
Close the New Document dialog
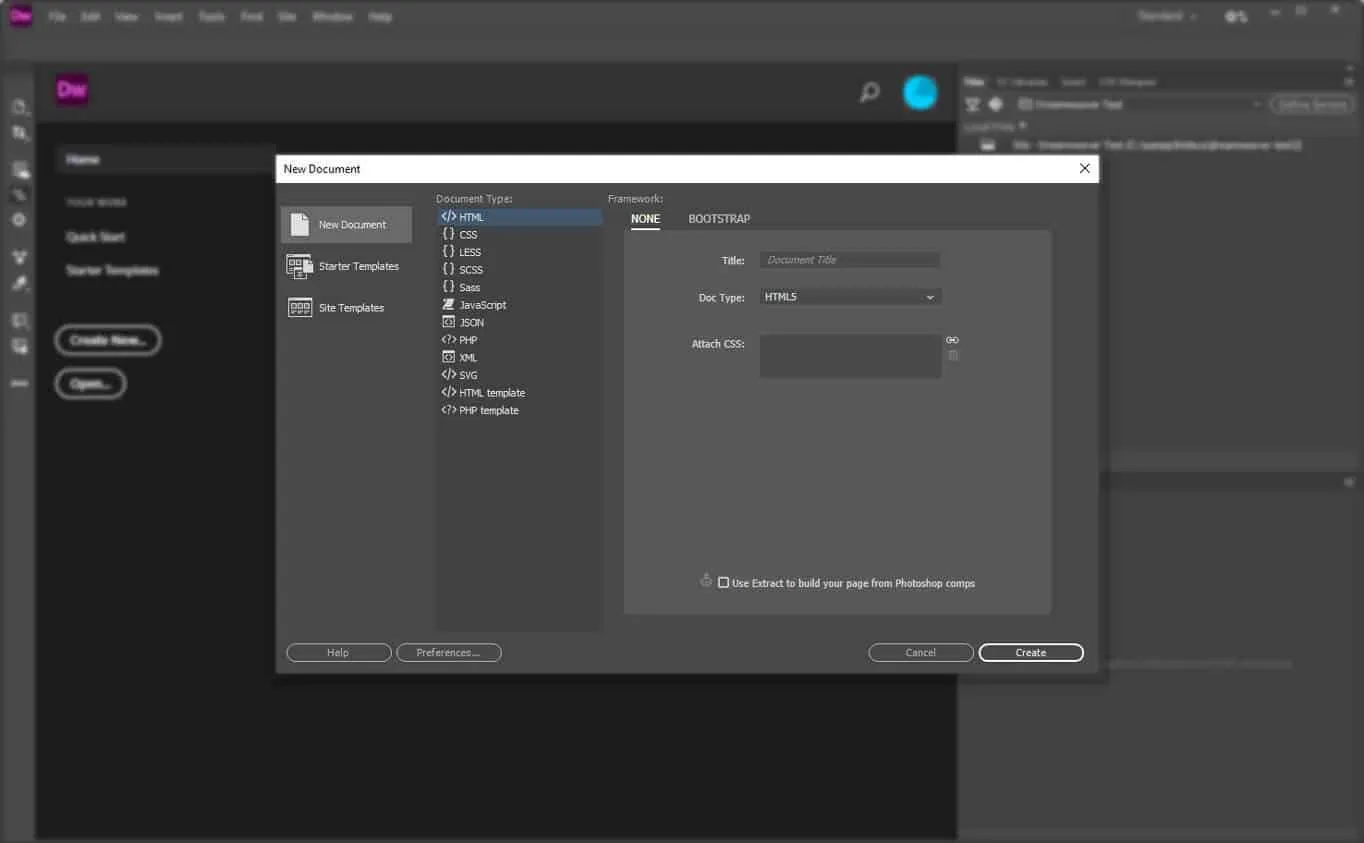1084,169
